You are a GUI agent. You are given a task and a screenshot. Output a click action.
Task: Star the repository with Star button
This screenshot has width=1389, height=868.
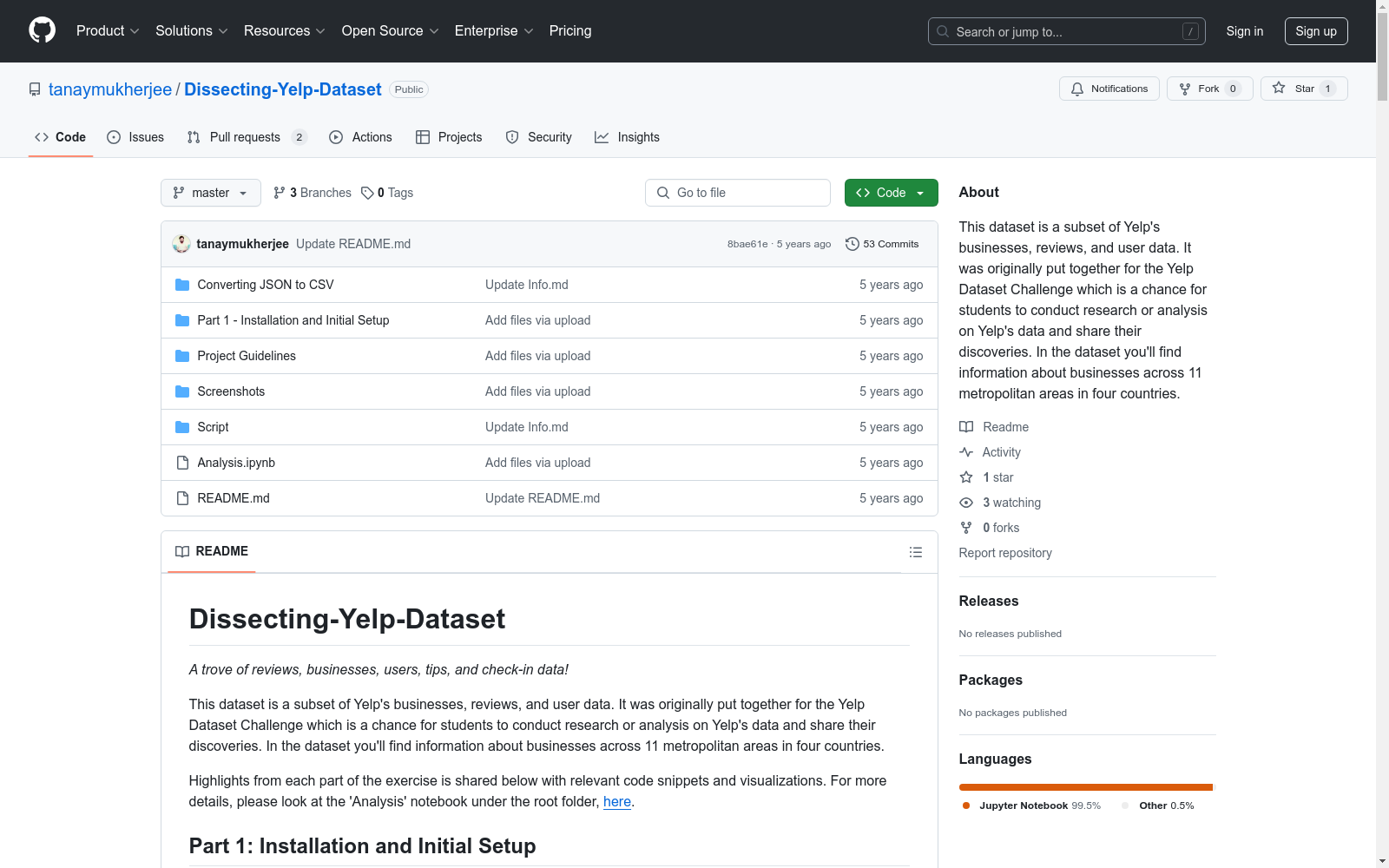(1304, 89)
